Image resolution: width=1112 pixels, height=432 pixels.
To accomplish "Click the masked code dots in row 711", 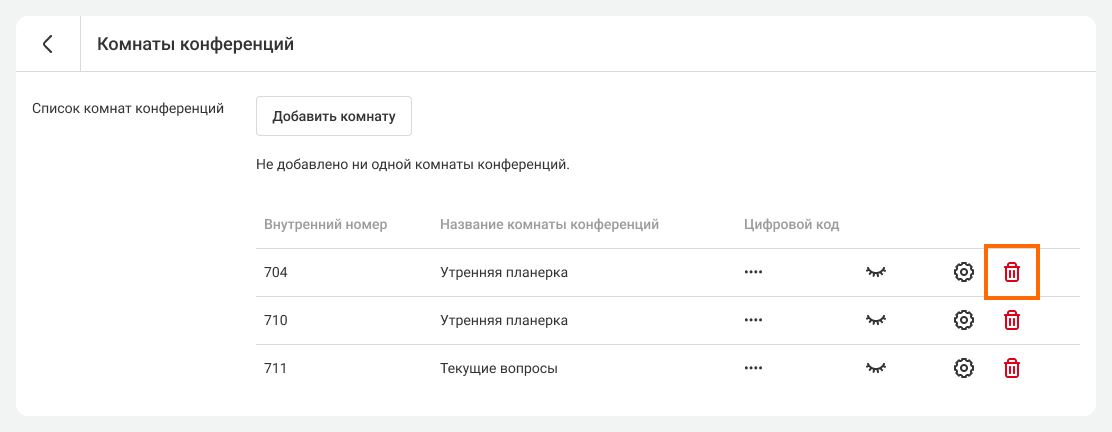I will (753, 368).
